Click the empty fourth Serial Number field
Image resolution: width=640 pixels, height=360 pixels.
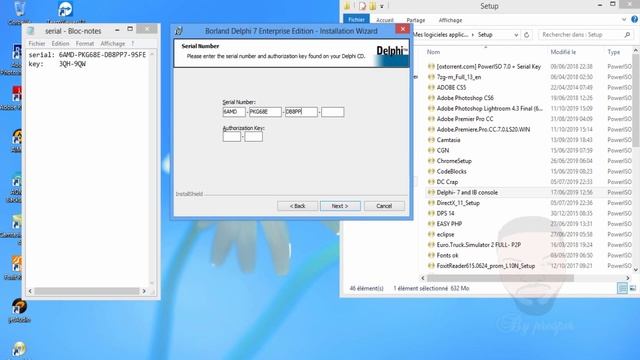point(333,112)
